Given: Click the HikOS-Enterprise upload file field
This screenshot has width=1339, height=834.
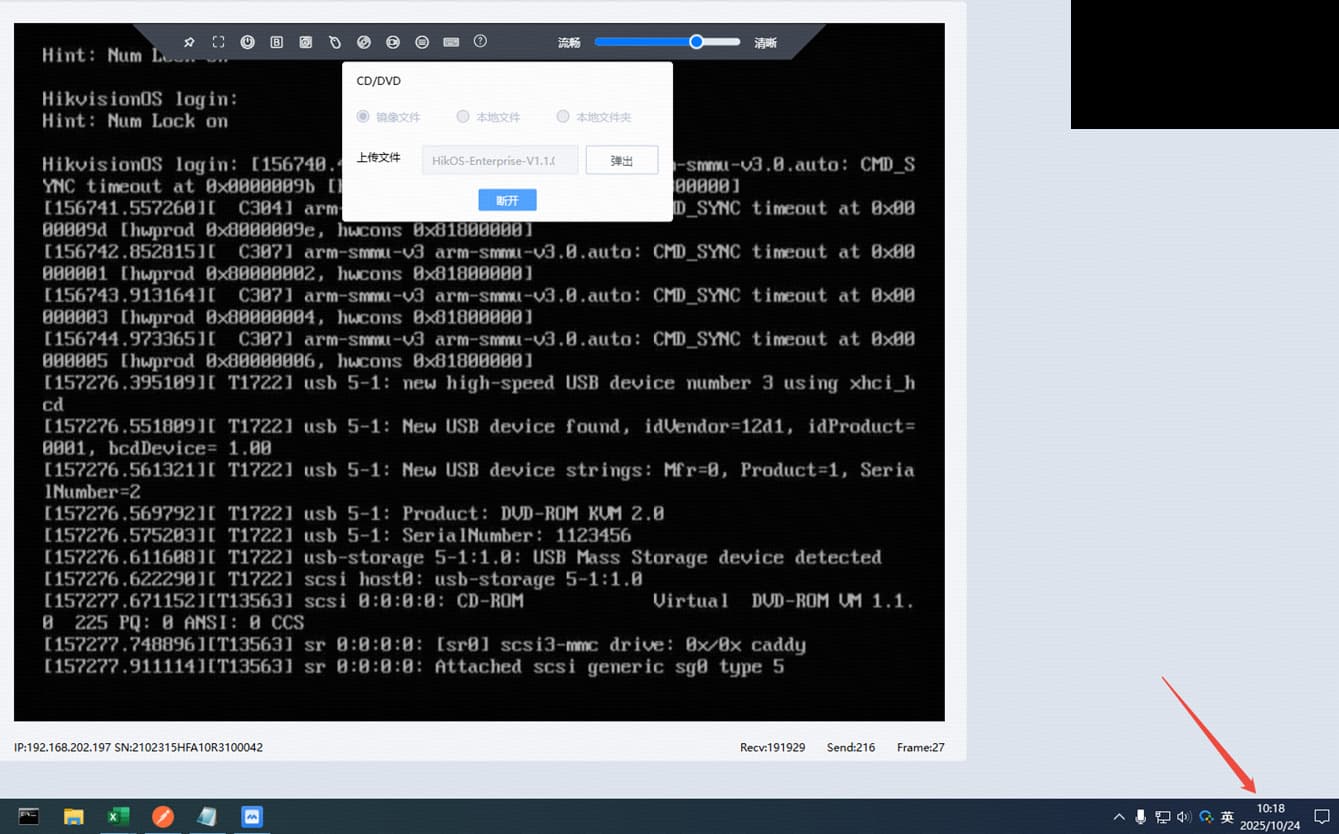Looking at the screenshot, I should click(500, 160).
